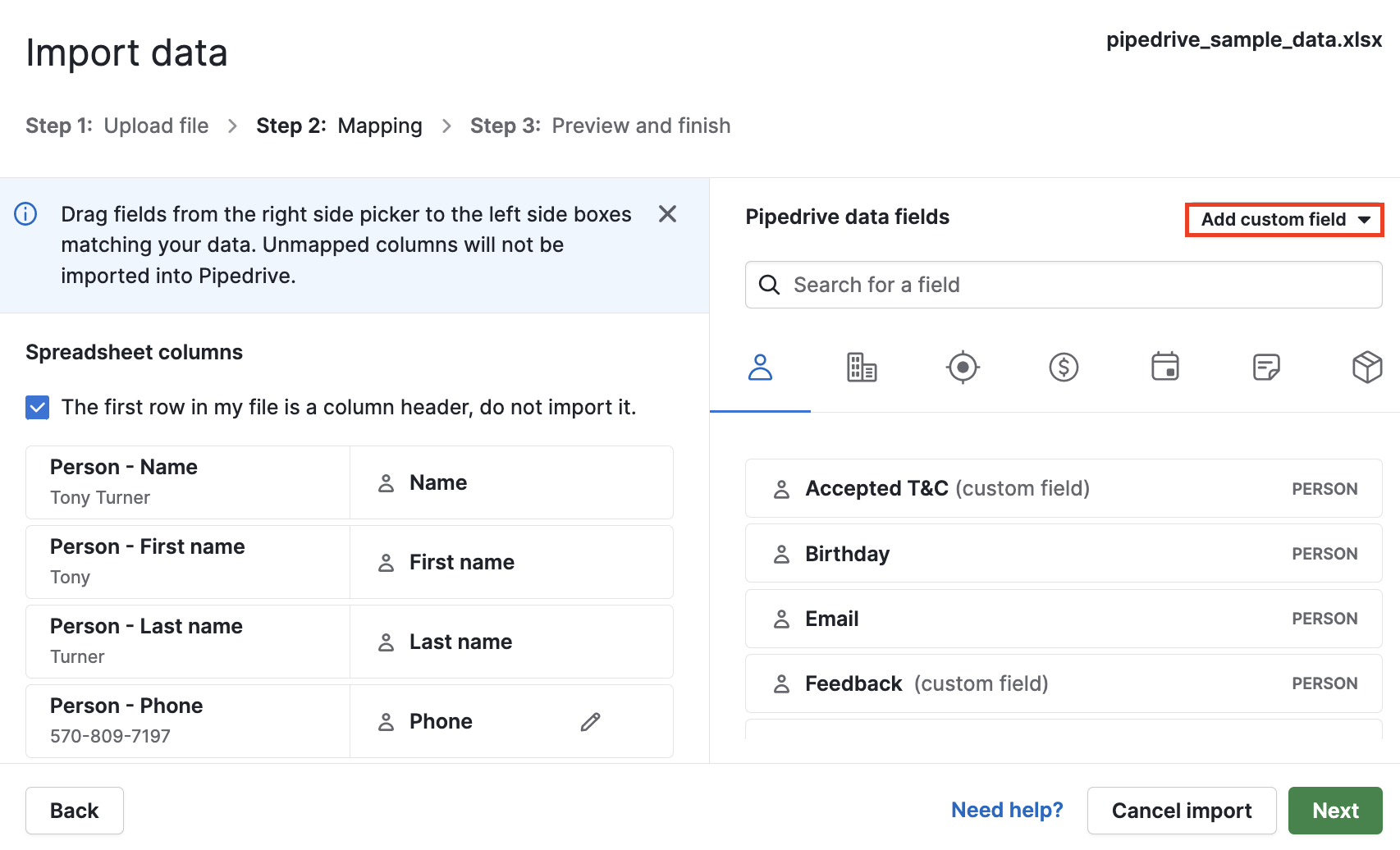This screenshot has width=1400, height=850.
Task: Click the search magnifier icon
Action: tap(769, 285)
